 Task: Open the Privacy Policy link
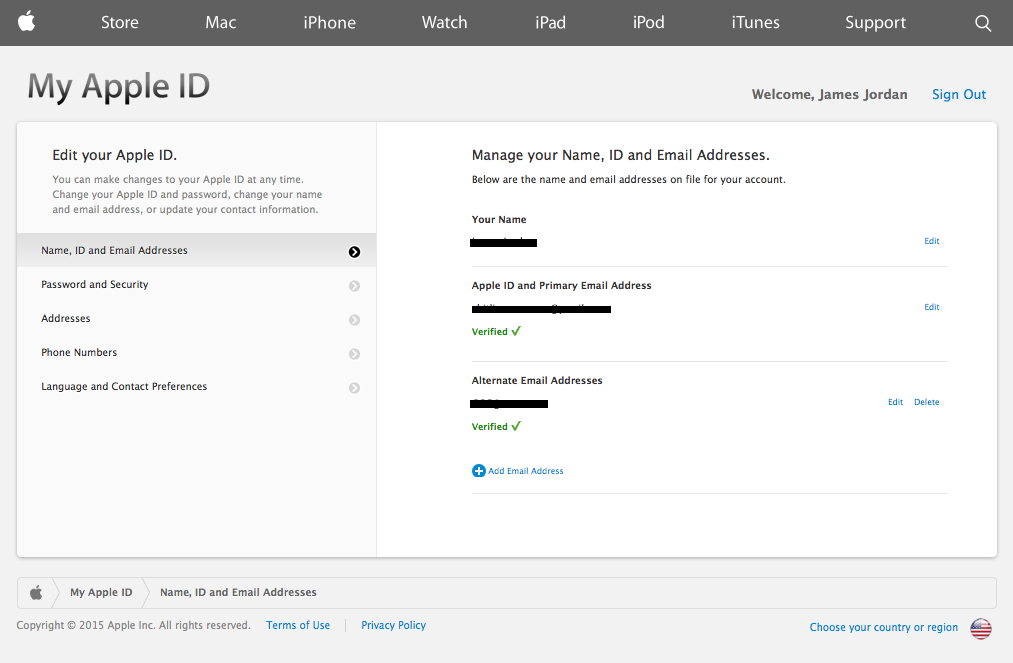(x=393, y=626)
